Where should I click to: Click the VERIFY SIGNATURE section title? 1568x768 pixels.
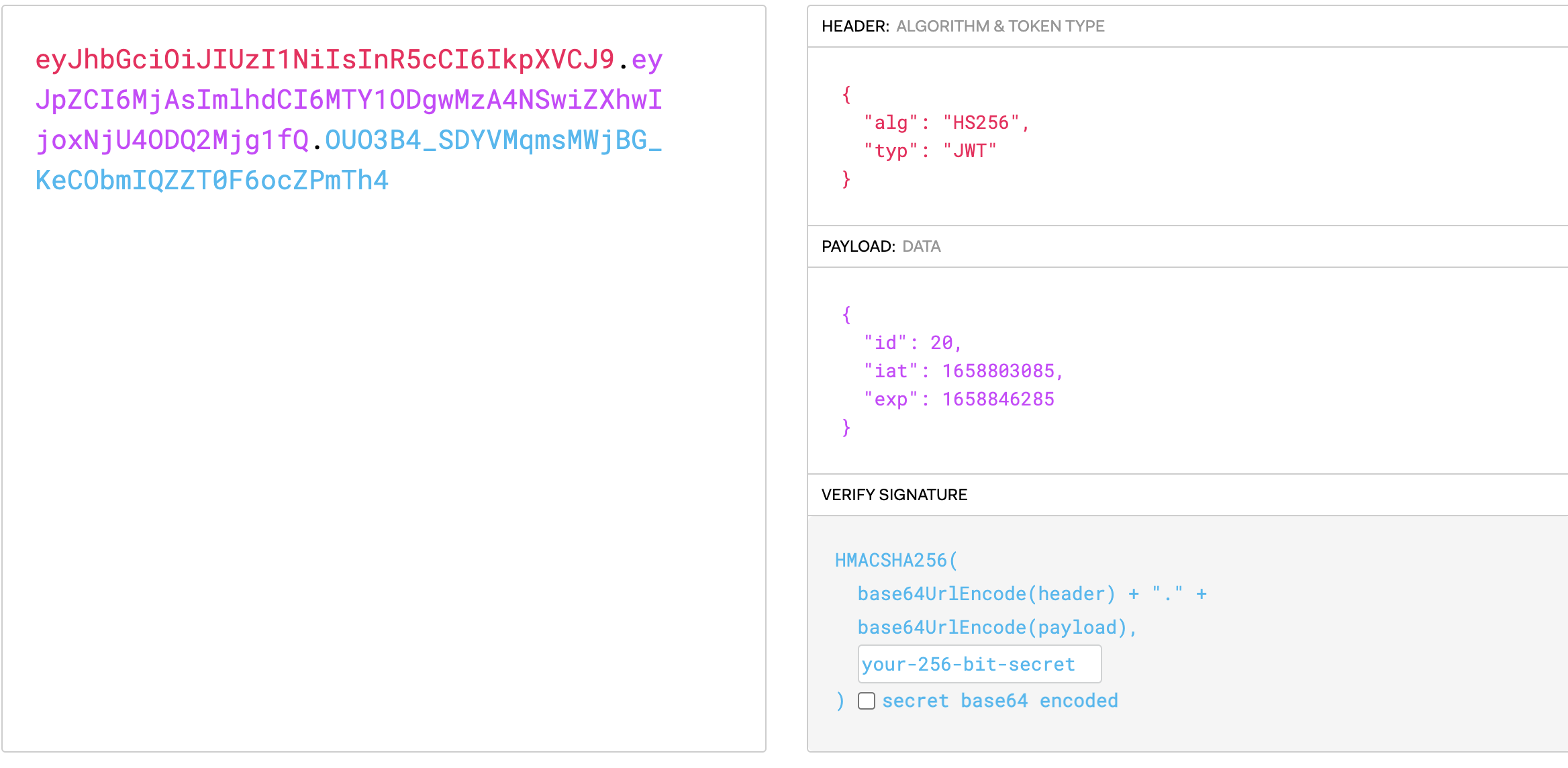[x=894, y=495]
